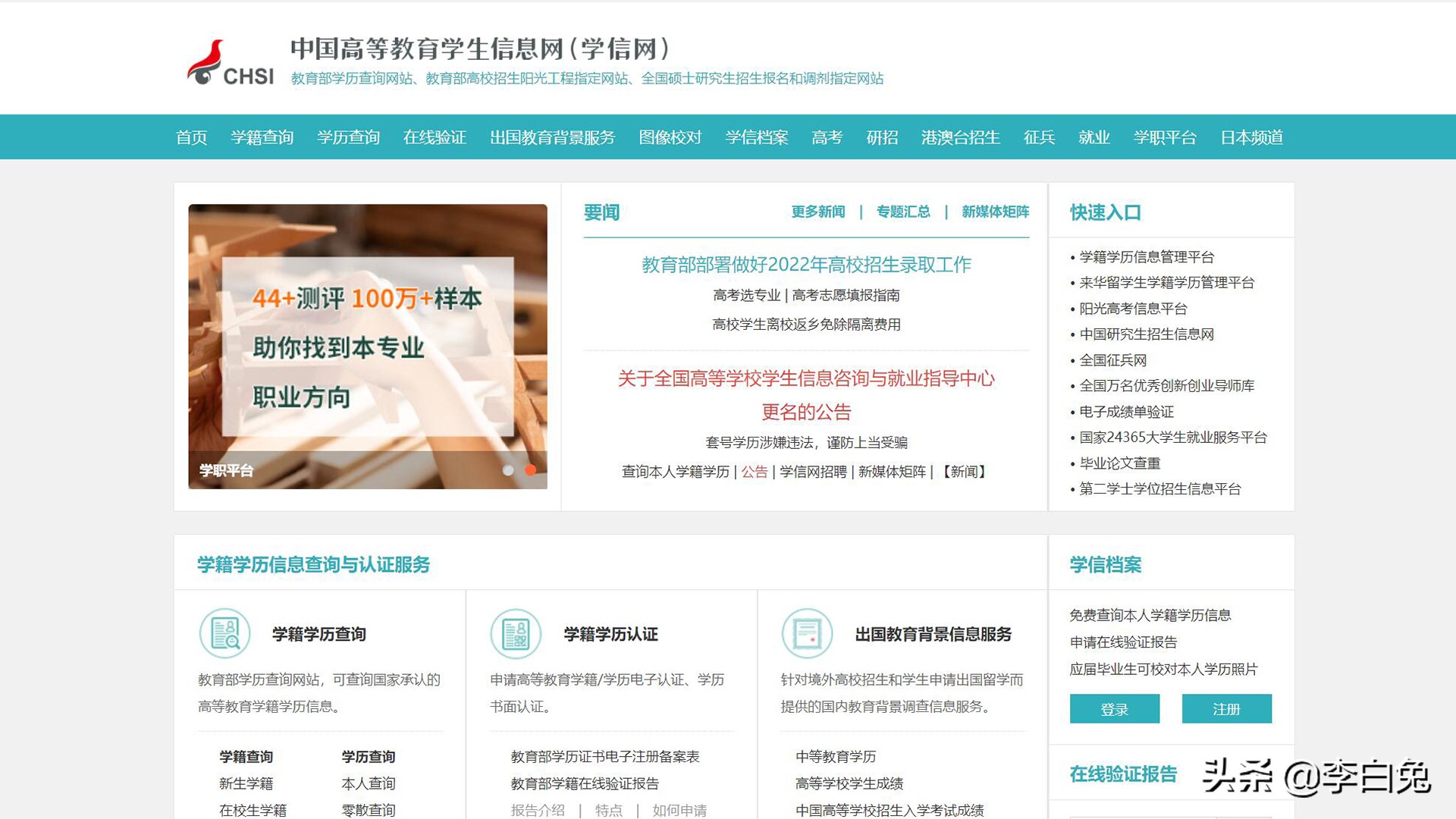Visit the 全国征兵网 quick entry

[1112, 360]
